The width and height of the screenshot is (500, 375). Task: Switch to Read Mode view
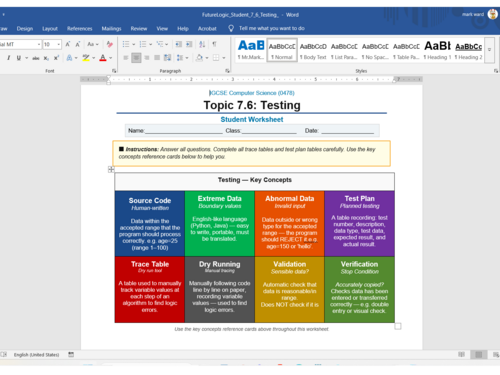[462, 354]
